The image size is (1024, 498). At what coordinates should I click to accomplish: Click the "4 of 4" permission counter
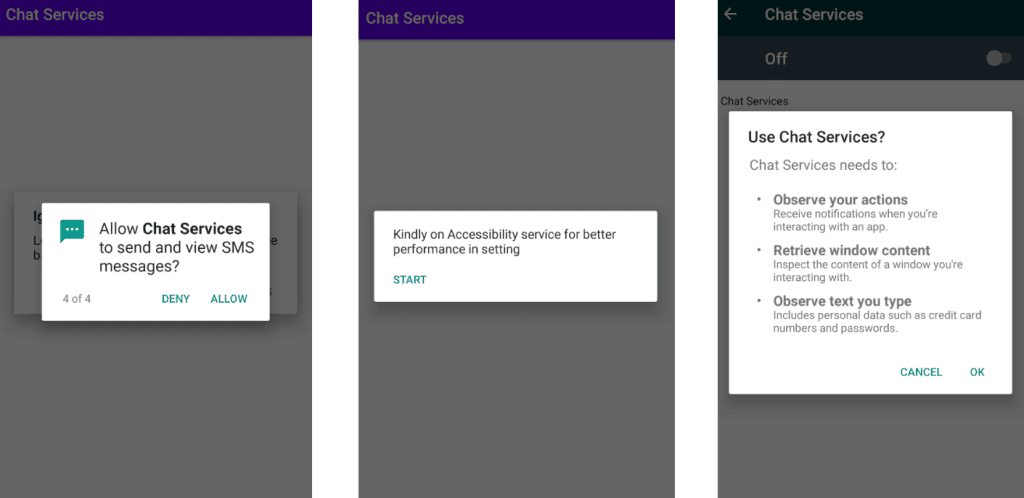coord(79,299)
